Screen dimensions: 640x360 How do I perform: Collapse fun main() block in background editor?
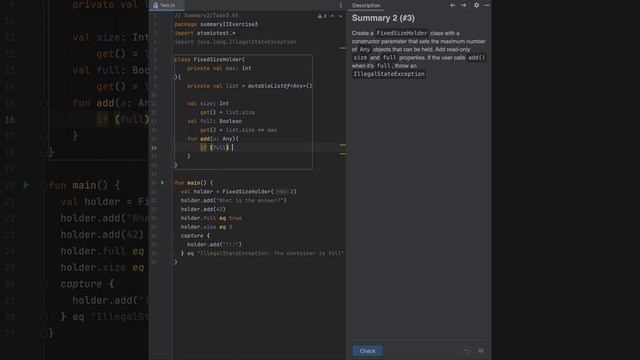point(44,185)
